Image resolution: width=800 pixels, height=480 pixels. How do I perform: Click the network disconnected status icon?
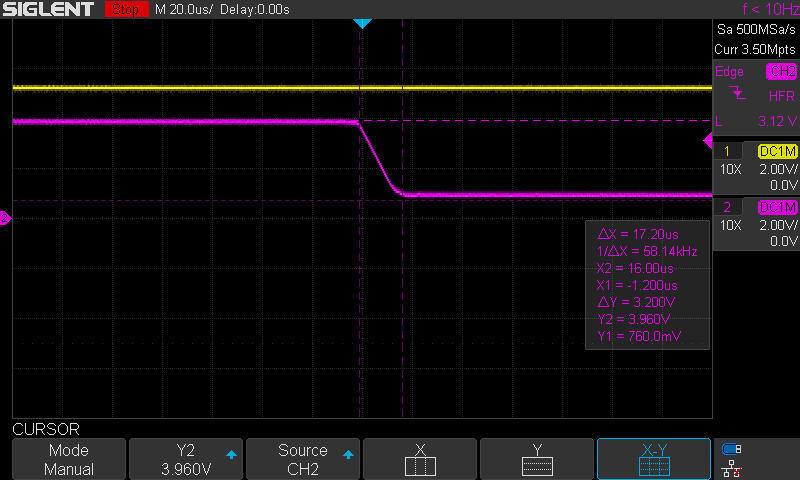732,468
